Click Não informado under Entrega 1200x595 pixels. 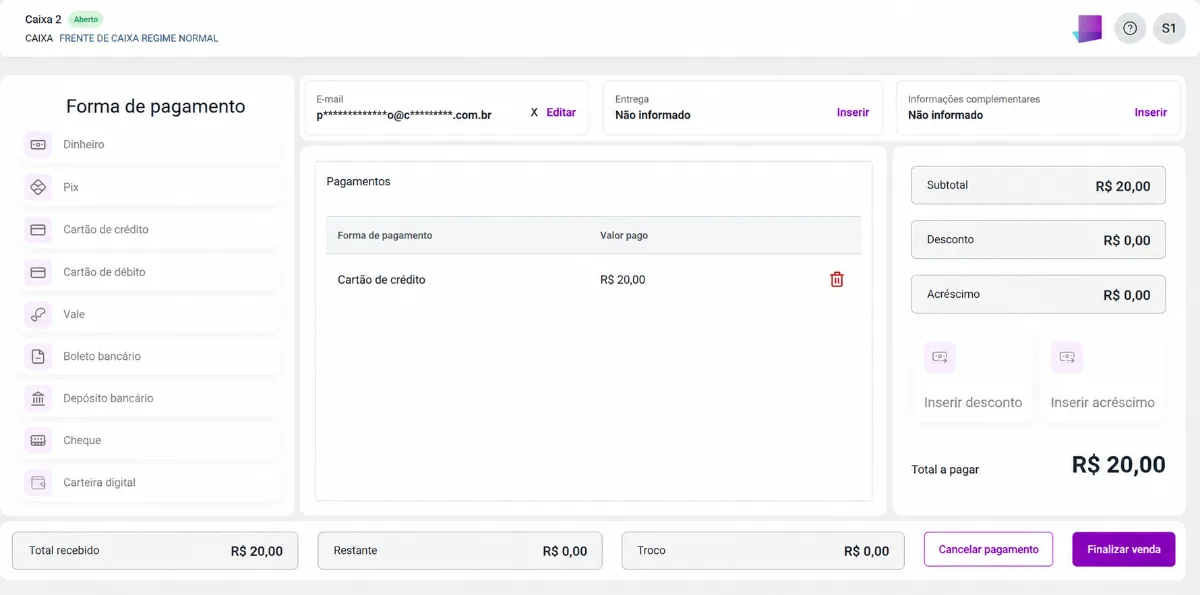653,115
